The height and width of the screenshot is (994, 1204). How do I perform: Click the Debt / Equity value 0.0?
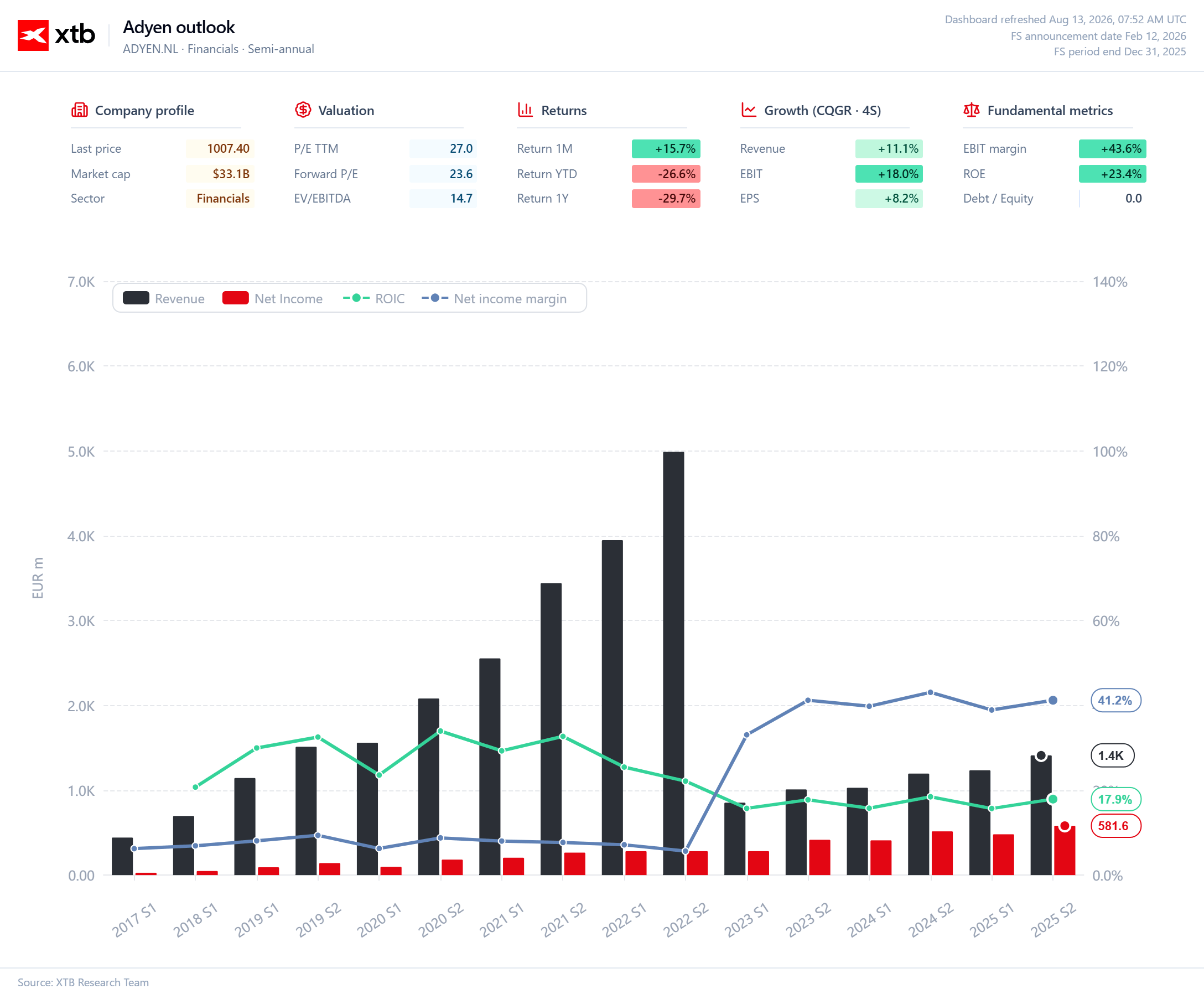(1112, 199)
